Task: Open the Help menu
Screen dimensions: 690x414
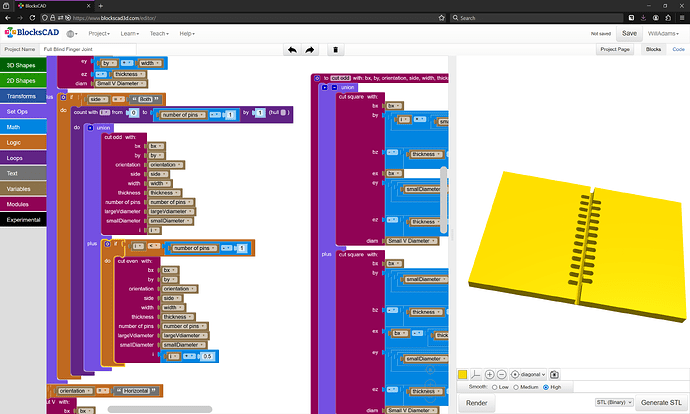Action: 187,33
